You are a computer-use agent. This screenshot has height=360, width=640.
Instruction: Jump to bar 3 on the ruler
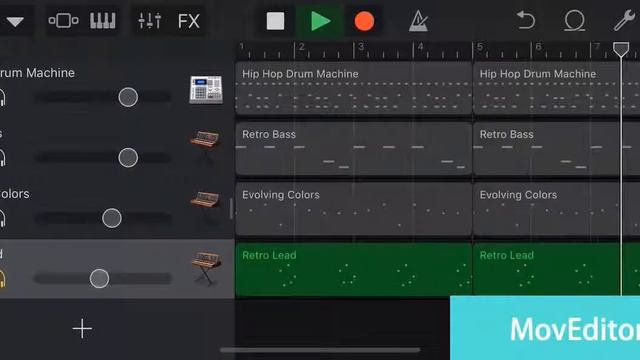point(361,47)
